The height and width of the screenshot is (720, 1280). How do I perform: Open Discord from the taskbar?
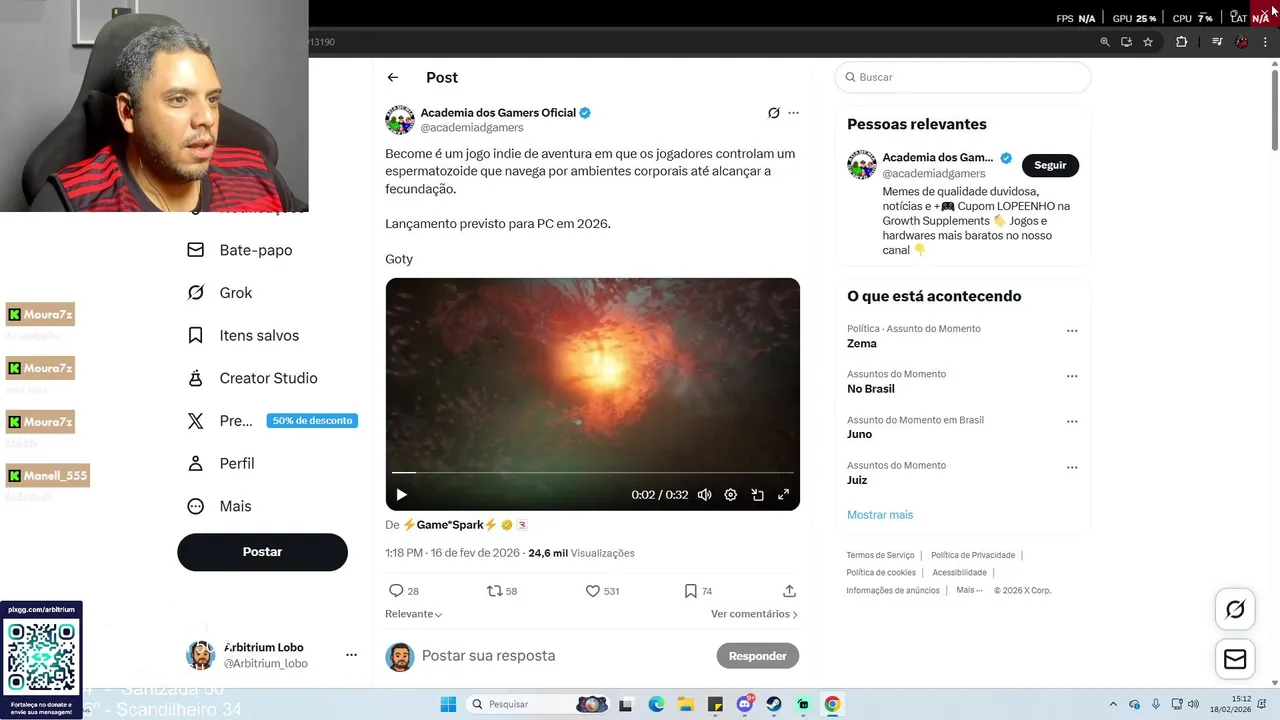pyautogui.click(x=745, y=704)
